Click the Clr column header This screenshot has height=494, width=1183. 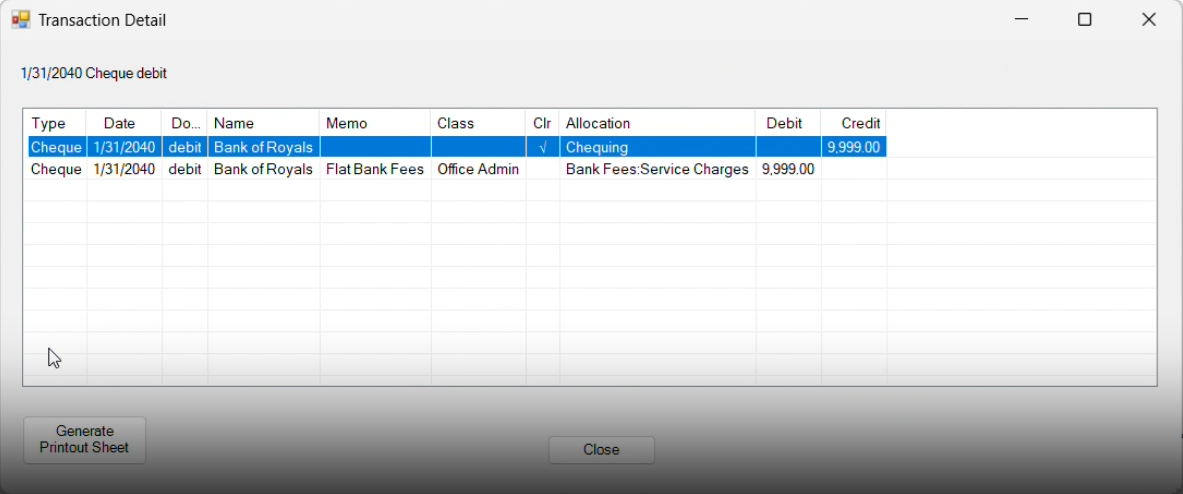coord(542,124)
